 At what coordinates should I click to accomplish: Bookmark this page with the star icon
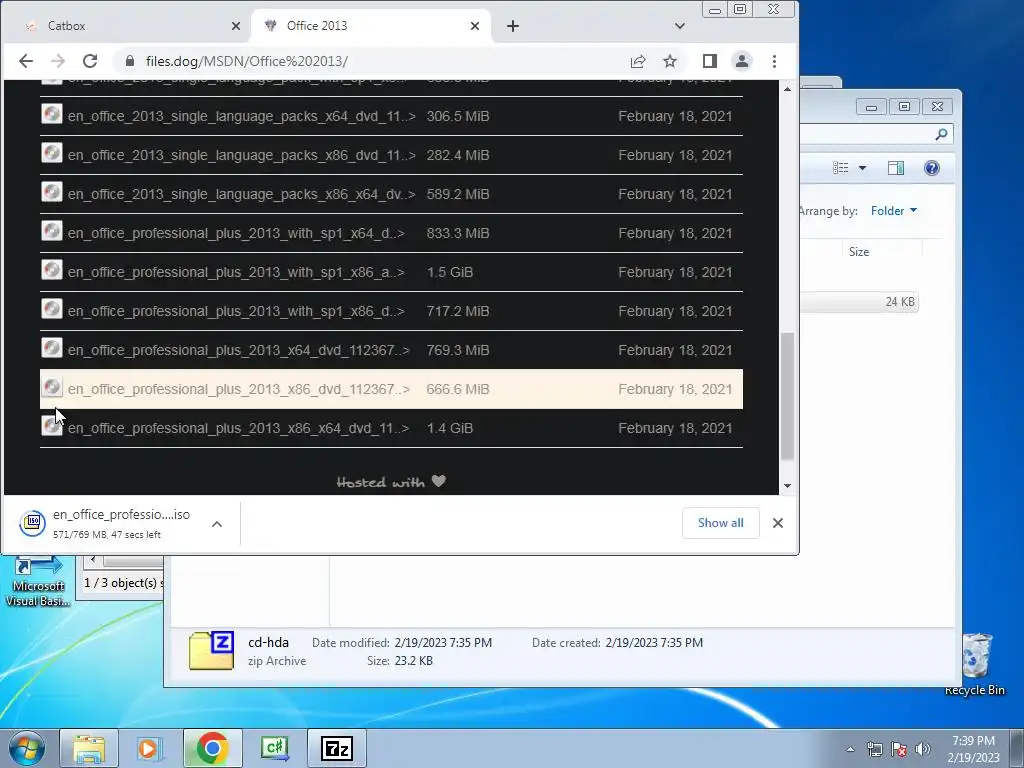click(670, 61)
